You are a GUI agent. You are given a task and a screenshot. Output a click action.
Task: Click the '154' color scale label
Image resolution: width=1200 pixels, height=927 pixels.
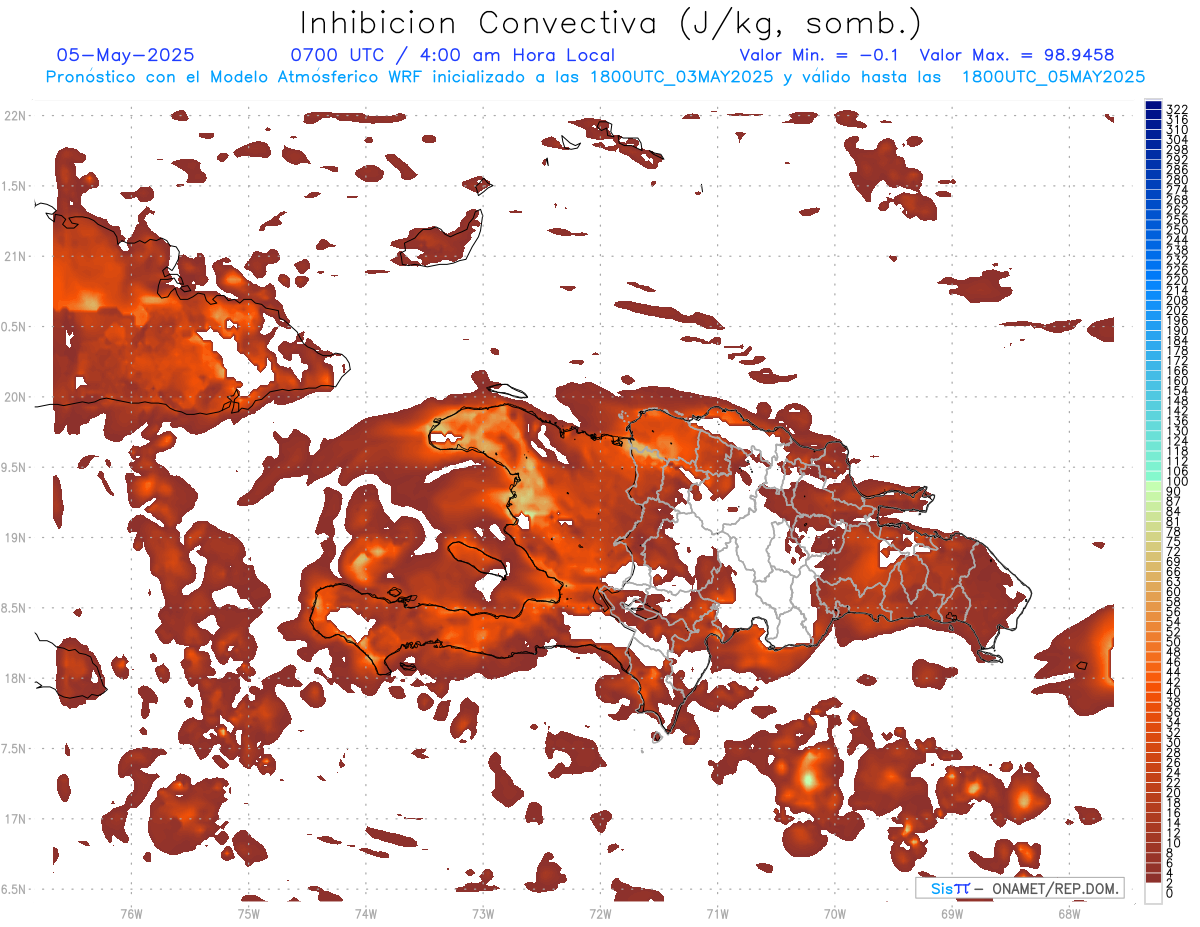(x=1177, y=391)
